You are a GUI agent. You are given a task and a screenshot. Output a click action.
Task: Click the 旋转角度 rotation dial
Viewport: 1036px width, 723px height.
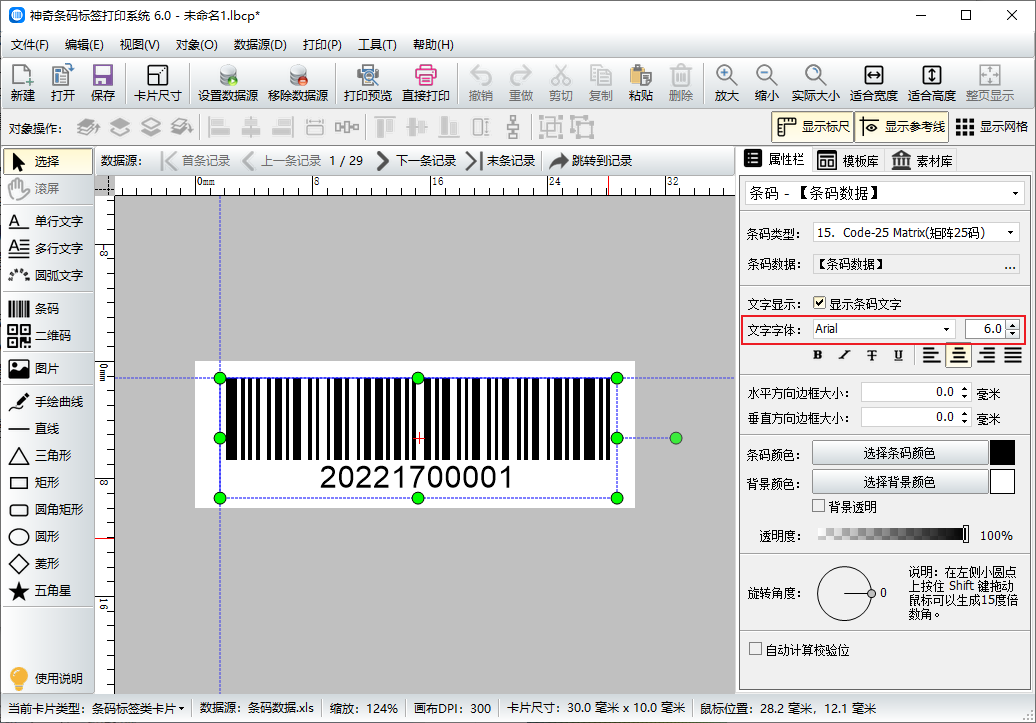(x=845, y=593)
